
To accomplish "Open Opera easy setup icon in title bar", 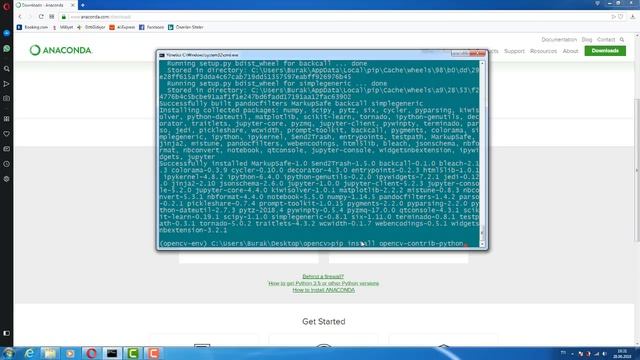I will coord(597,3).
